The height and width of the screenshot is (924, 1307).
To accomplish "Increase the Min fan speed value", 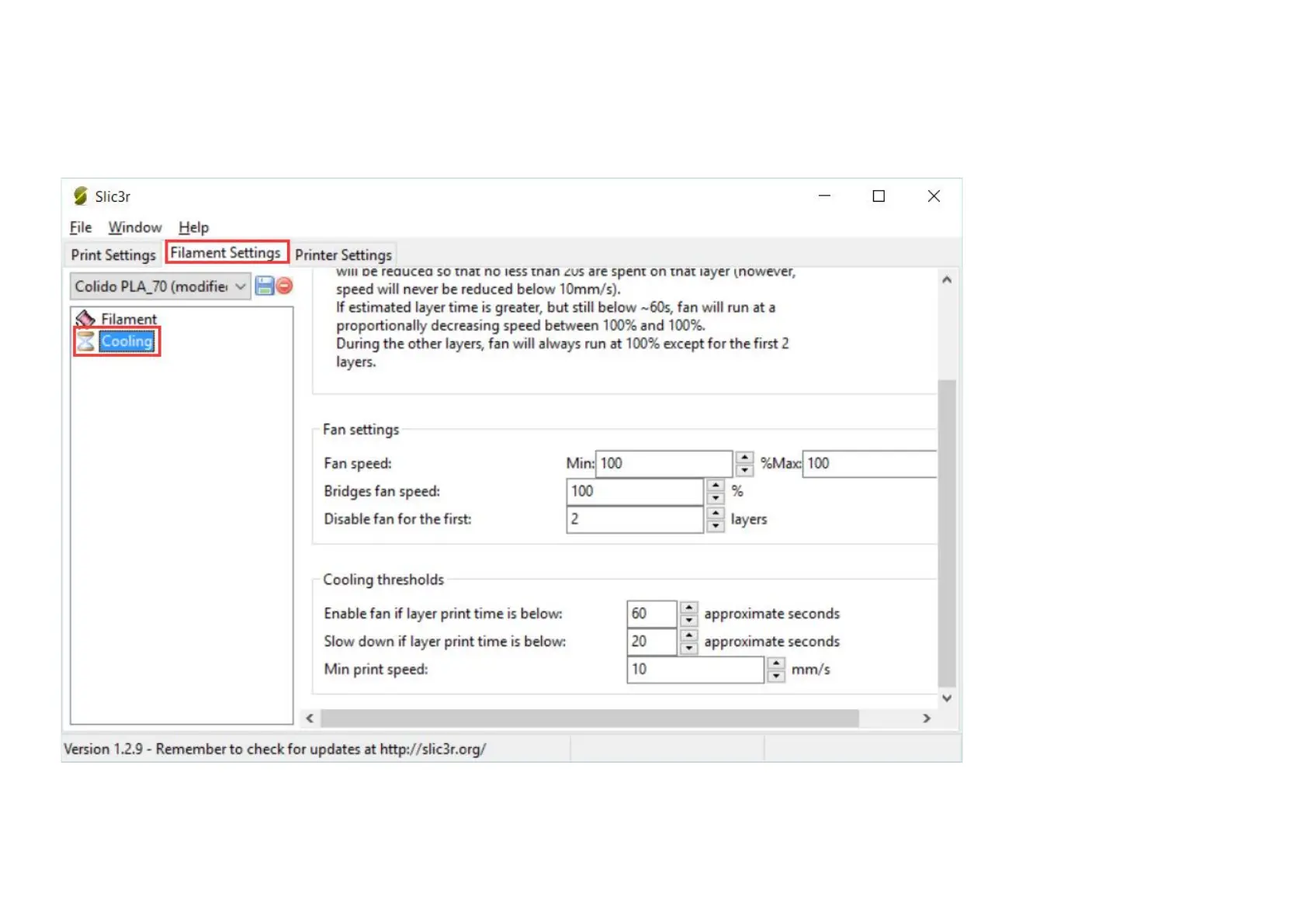I will 744,458.
